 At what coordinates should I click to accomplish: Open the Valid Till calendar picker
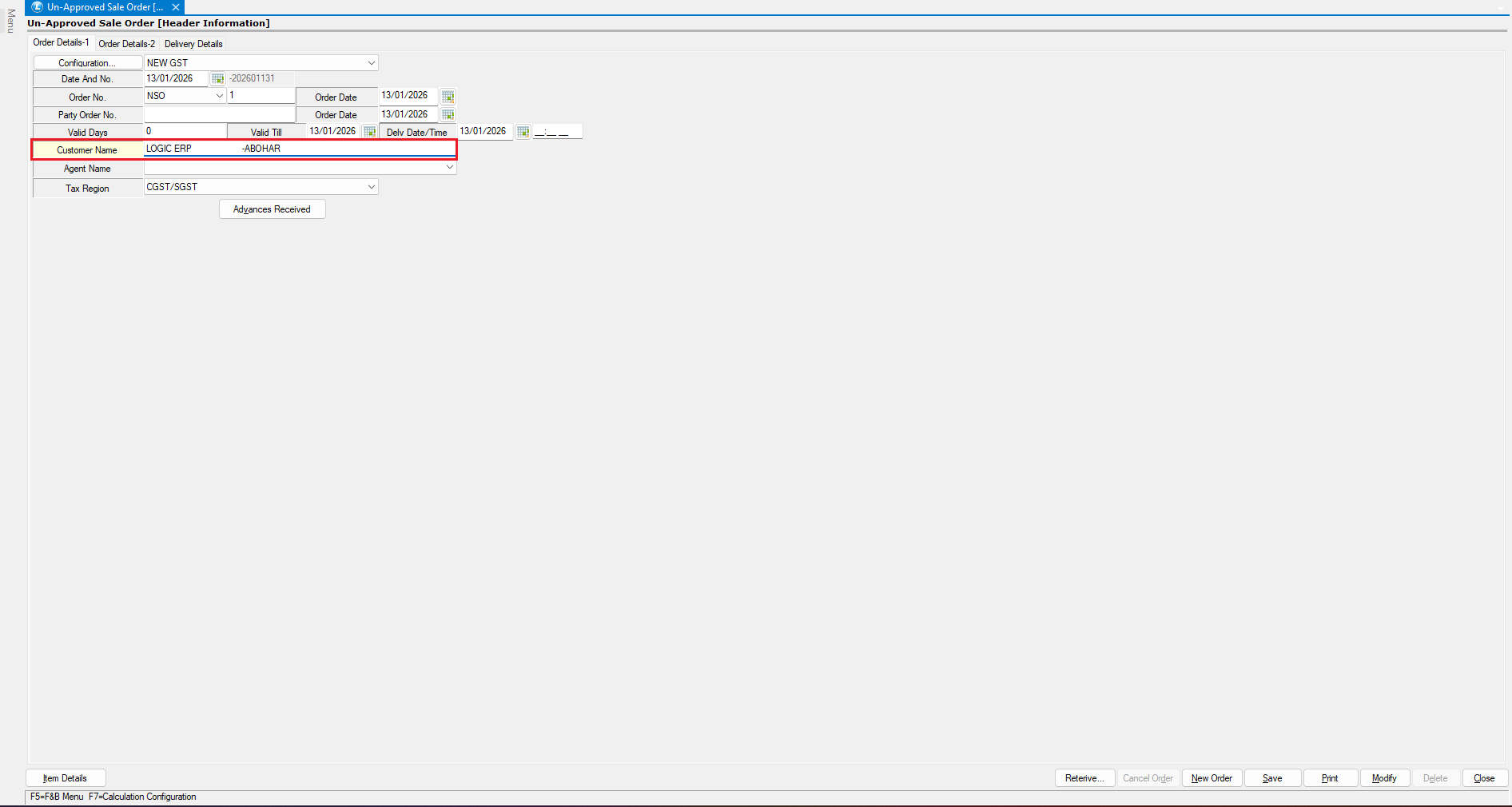(x=369, y=132)
